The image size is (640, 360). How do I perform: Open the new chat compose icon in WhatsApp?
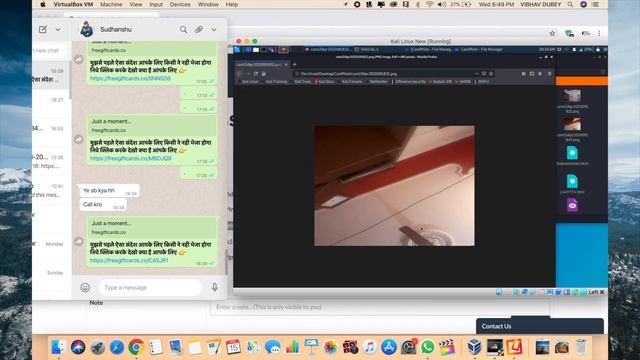coord(43,29)
